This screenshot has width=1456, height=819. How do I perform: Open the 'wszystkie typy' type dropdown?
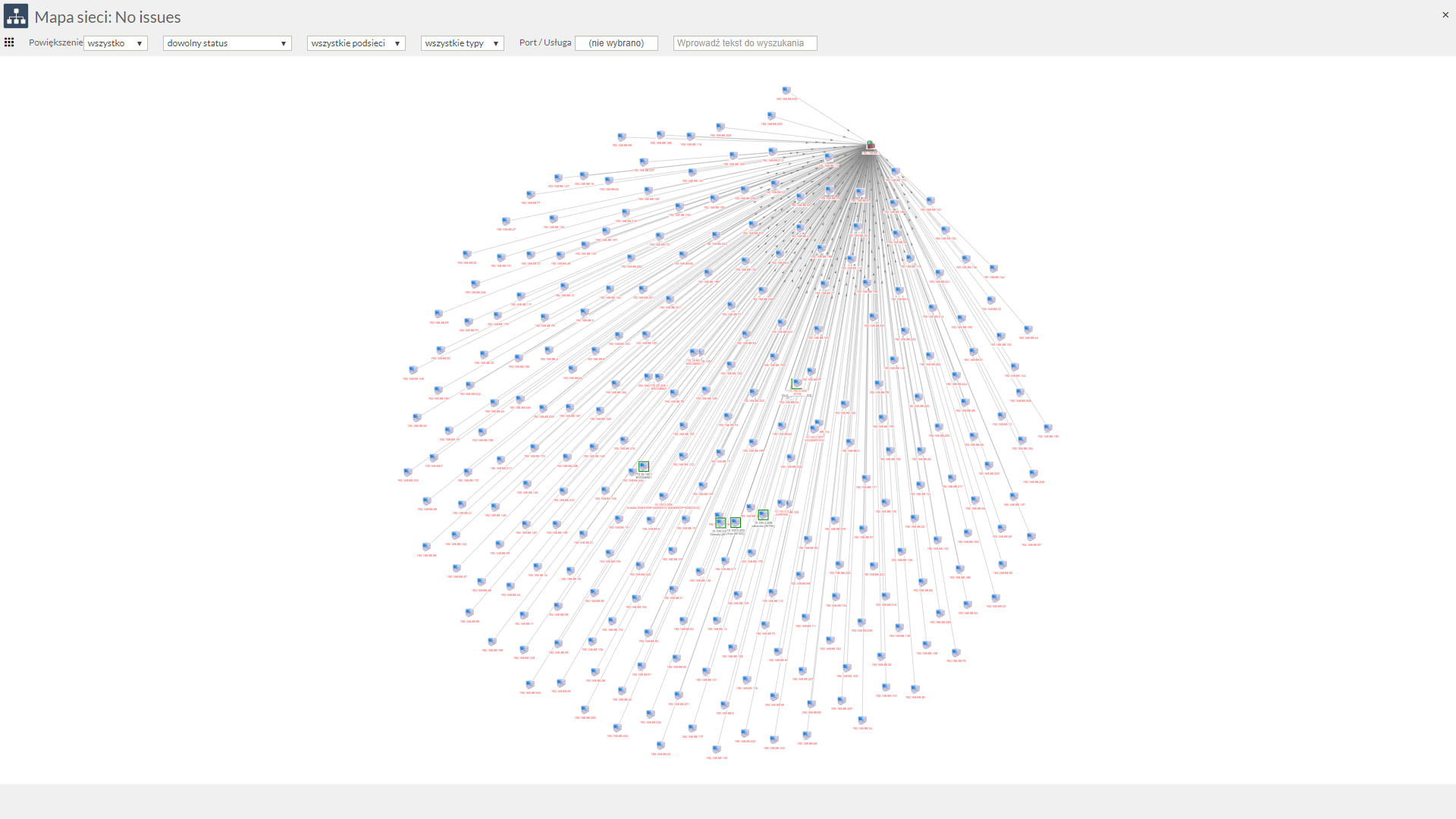[463, 43]
